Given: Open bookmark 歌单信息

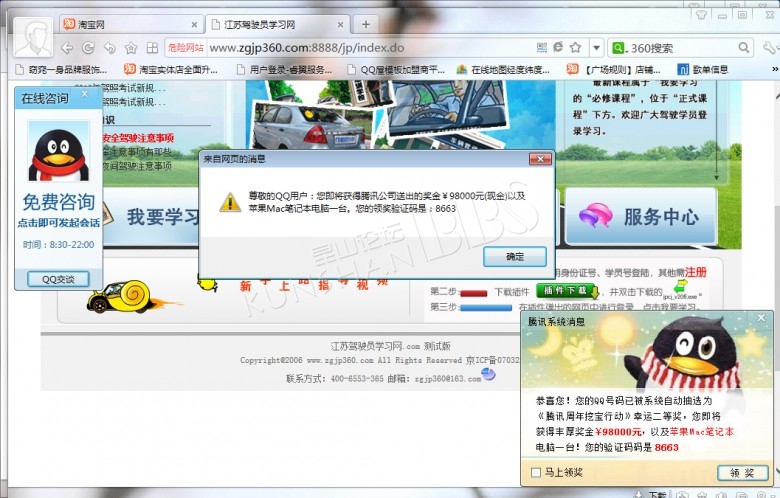Looking at the screenshot, I should (x=703, y=70).
